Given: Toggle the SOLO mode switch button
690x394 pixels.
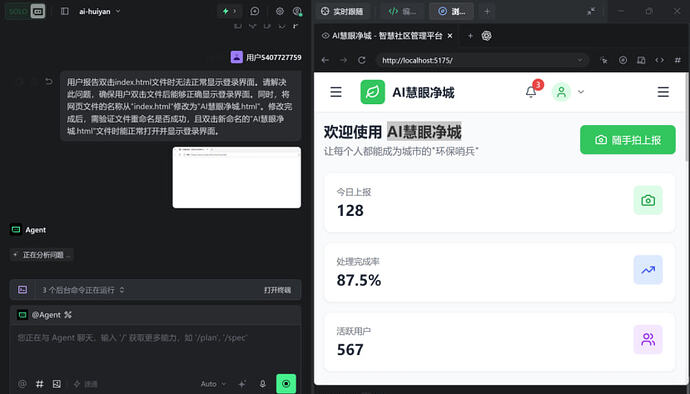Looking at the screenshot, I should tap(25, 11).
